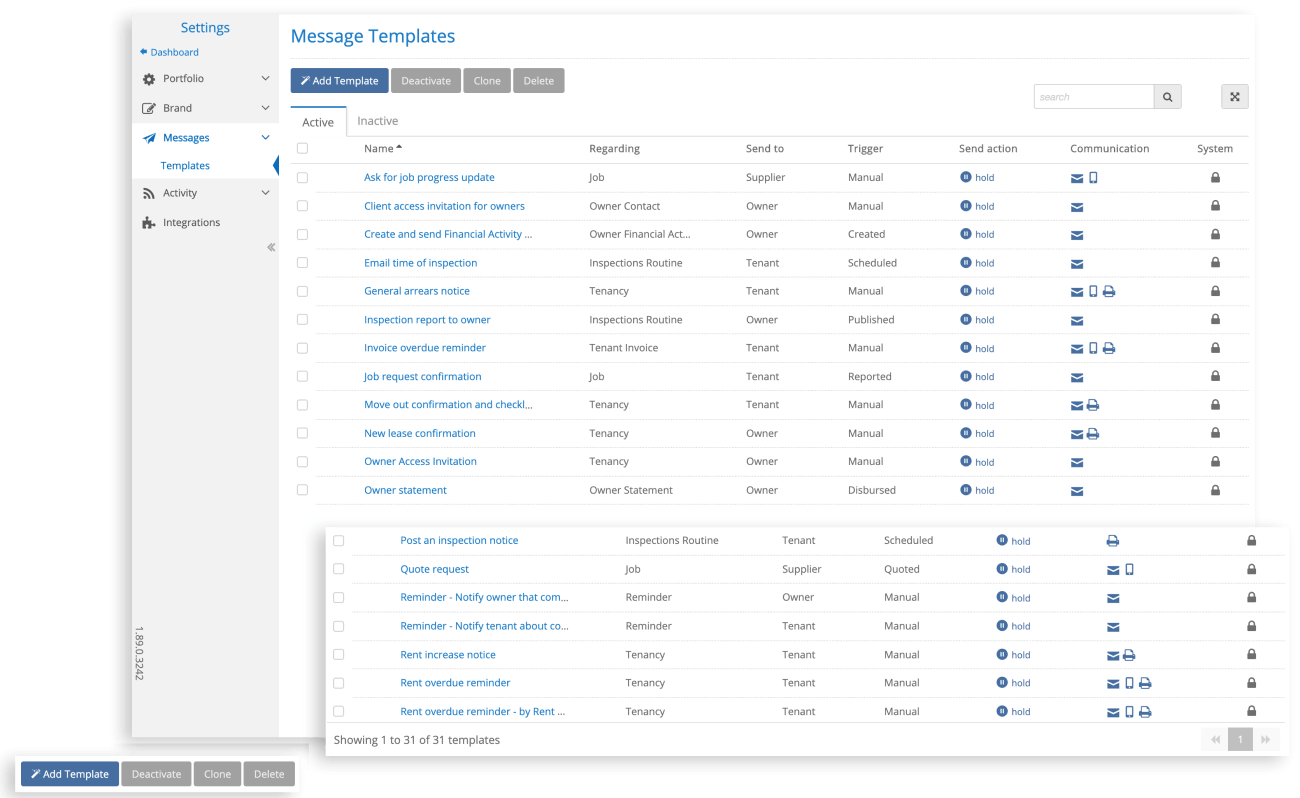The height and width of the screenshot is (798, 1300).
Task: Open the Owner Access Invitation template link
Action: (x=420, y=461)
